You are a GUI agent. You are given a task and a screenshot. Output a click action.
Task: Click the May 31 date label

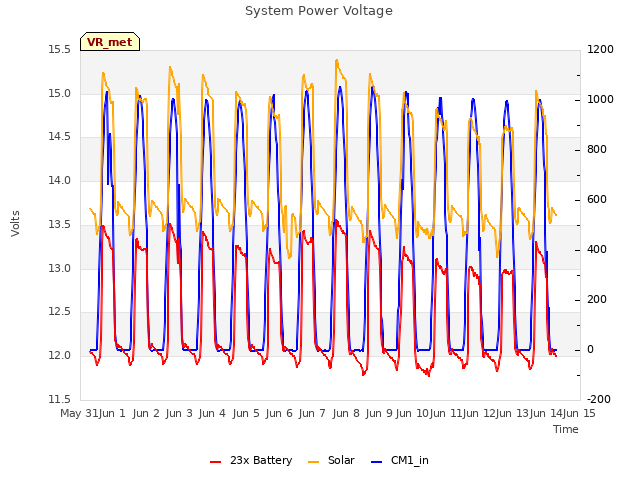tap(79, 413)
